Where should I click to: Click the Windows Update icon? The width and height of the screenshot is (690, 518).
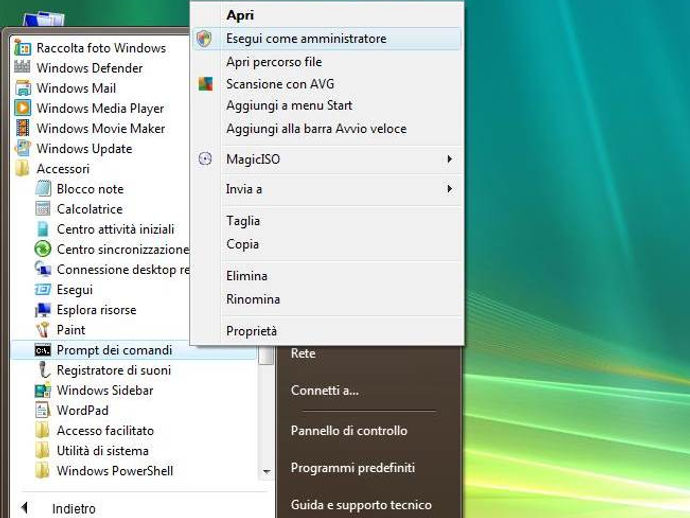(x=22, y=148)
